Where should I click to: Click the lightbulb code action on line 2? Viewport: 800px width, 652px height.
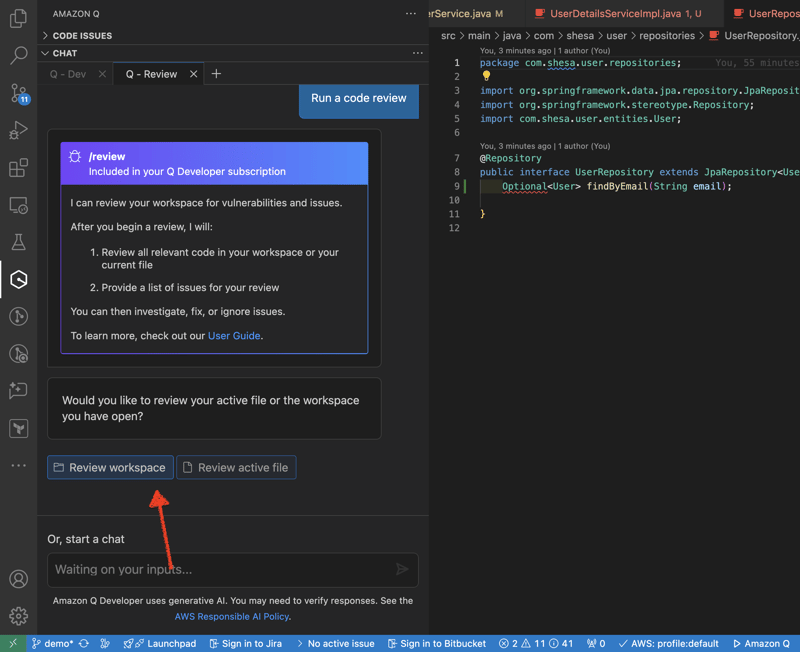tap(486, 76)
